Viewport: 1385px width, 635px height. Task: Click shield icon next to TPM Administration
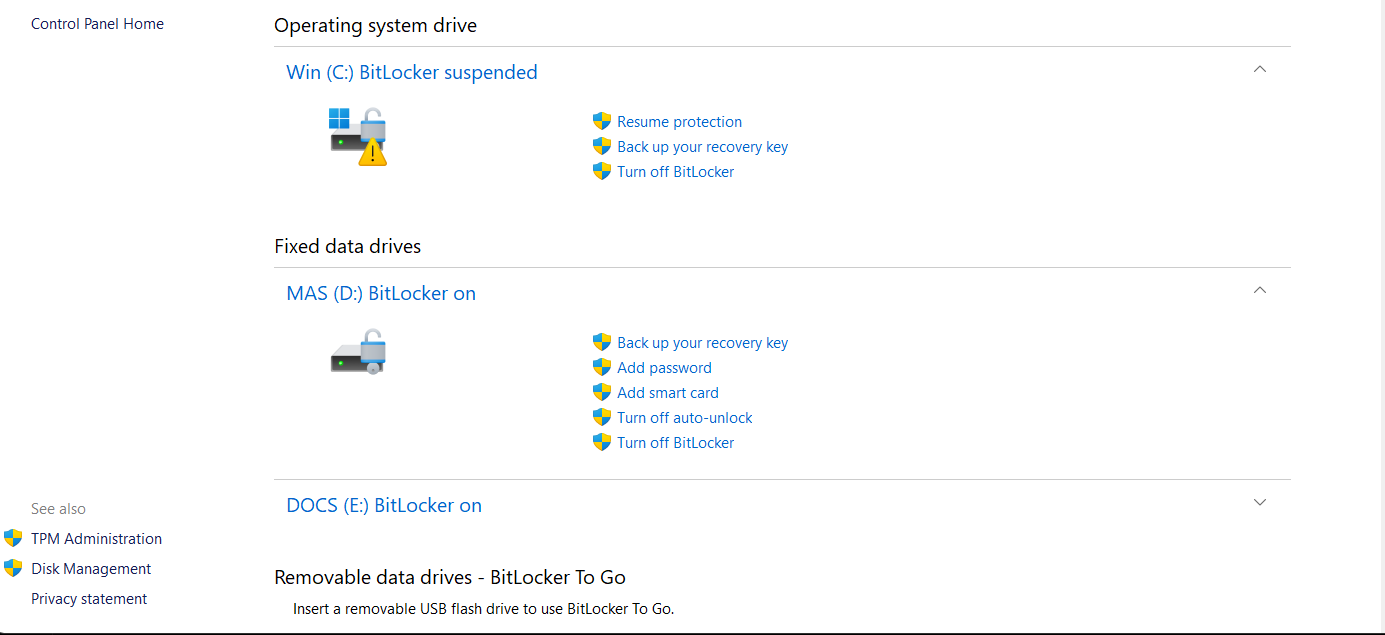(x=13, y=538)
